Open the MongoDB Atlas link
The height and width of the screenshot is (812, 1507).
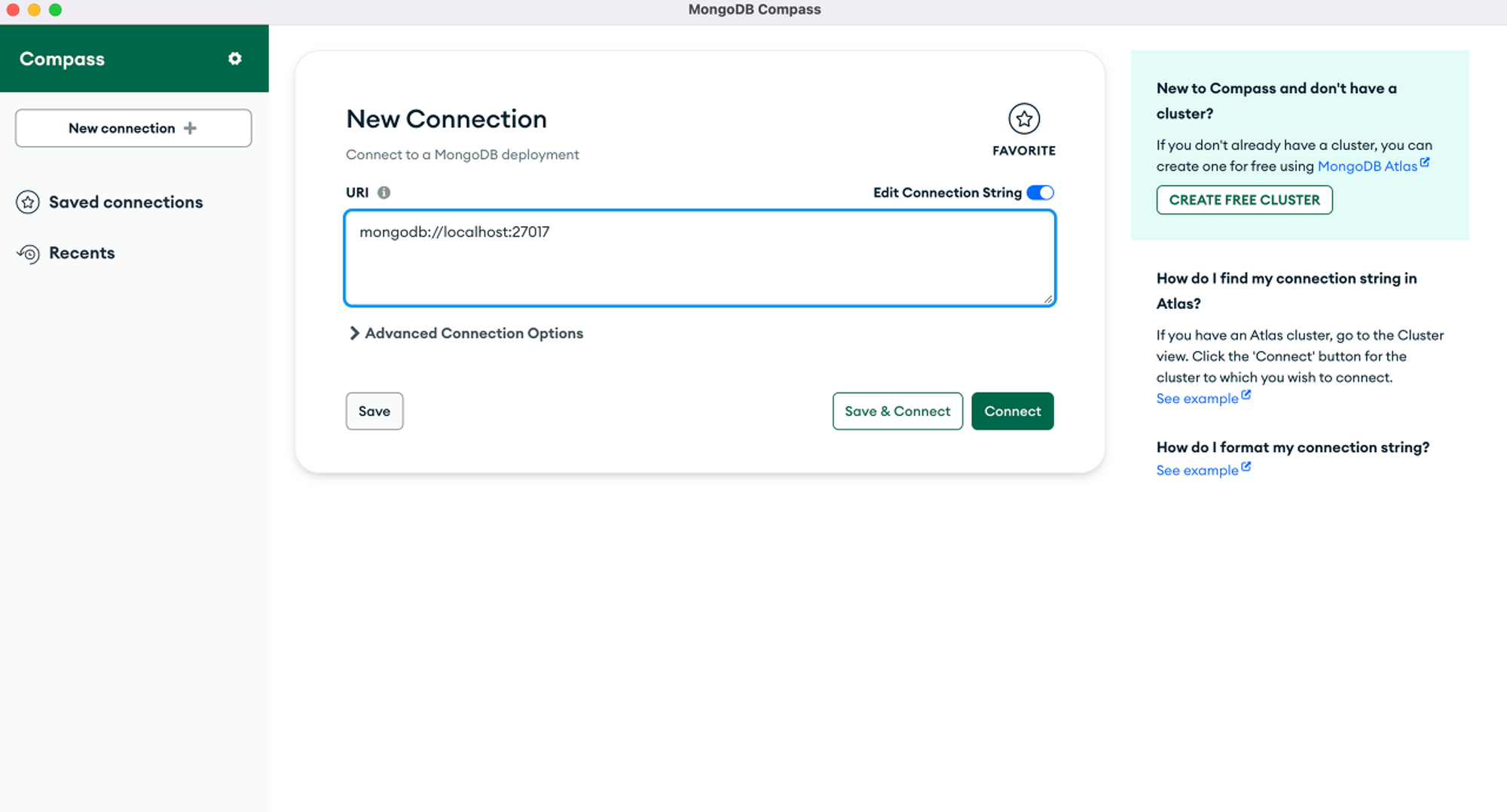click(x=1367, y=166)
